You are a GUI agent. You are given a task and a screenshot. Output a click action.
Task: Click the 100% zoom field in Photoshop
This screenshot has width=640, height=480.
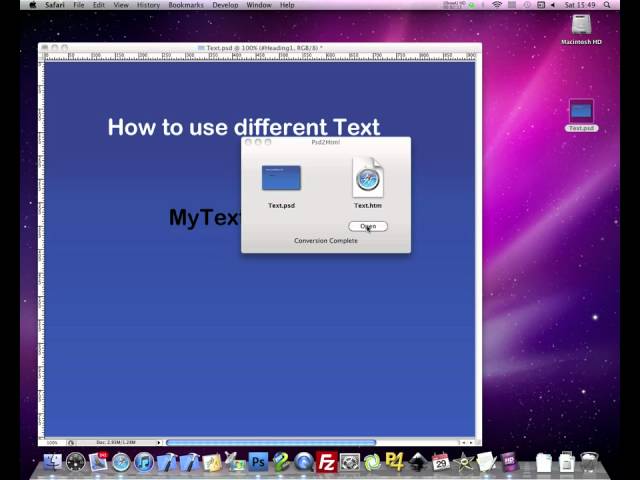click(52, 442)
